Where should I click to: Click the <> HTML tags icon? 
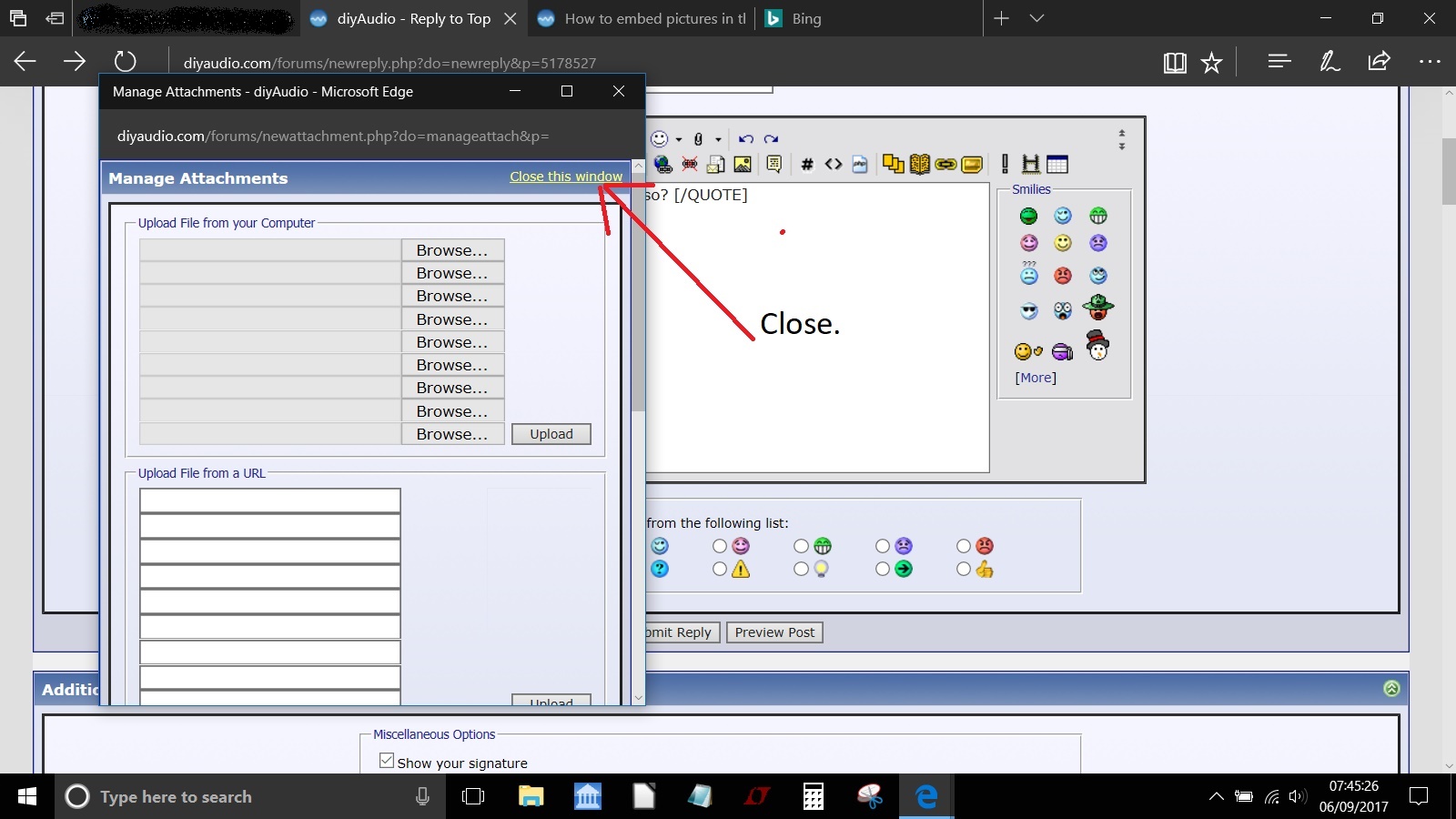pos(834,165)
